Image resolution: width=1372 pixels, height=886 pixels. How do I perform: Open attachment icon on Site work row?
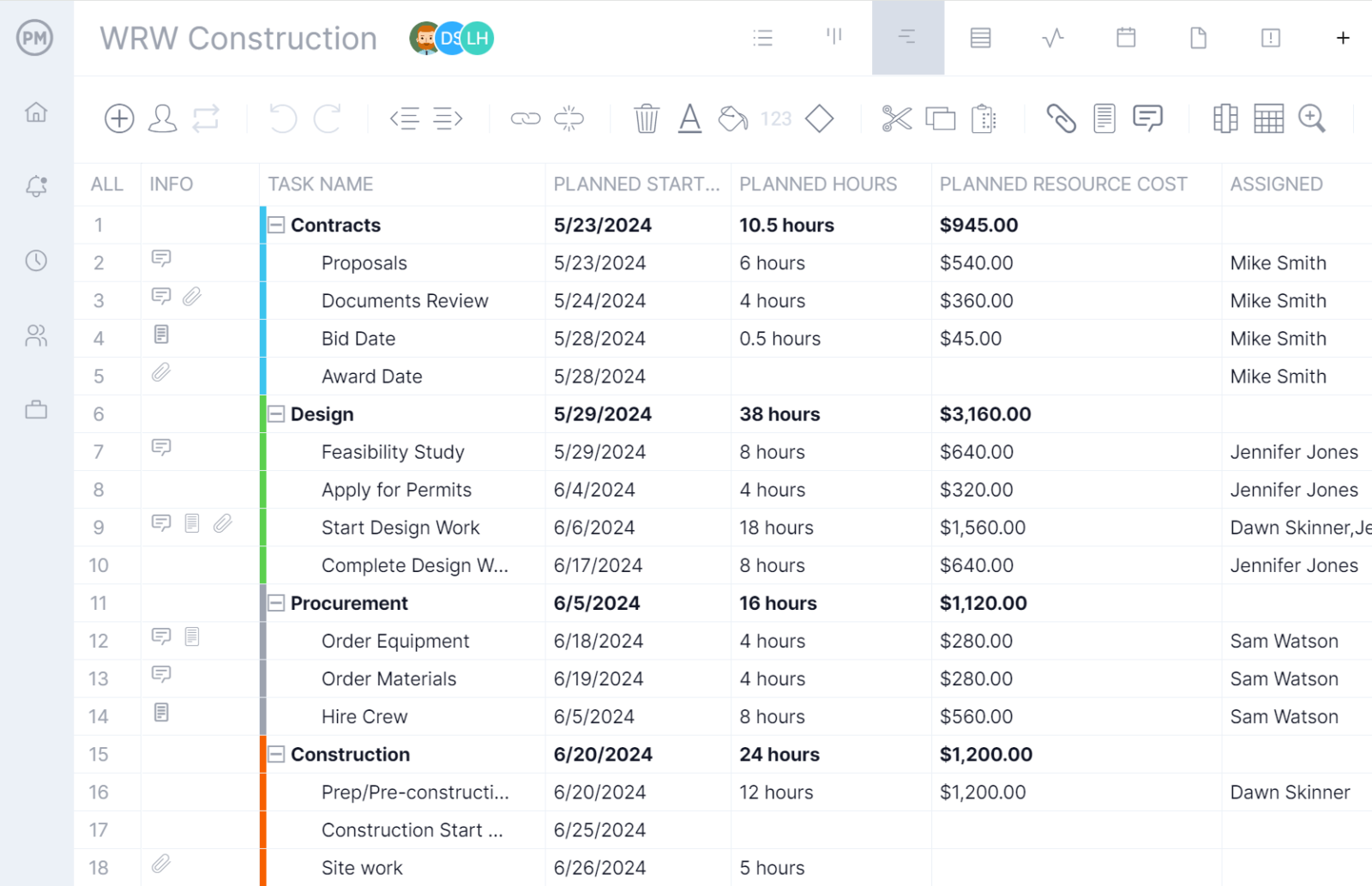[161, 864]
